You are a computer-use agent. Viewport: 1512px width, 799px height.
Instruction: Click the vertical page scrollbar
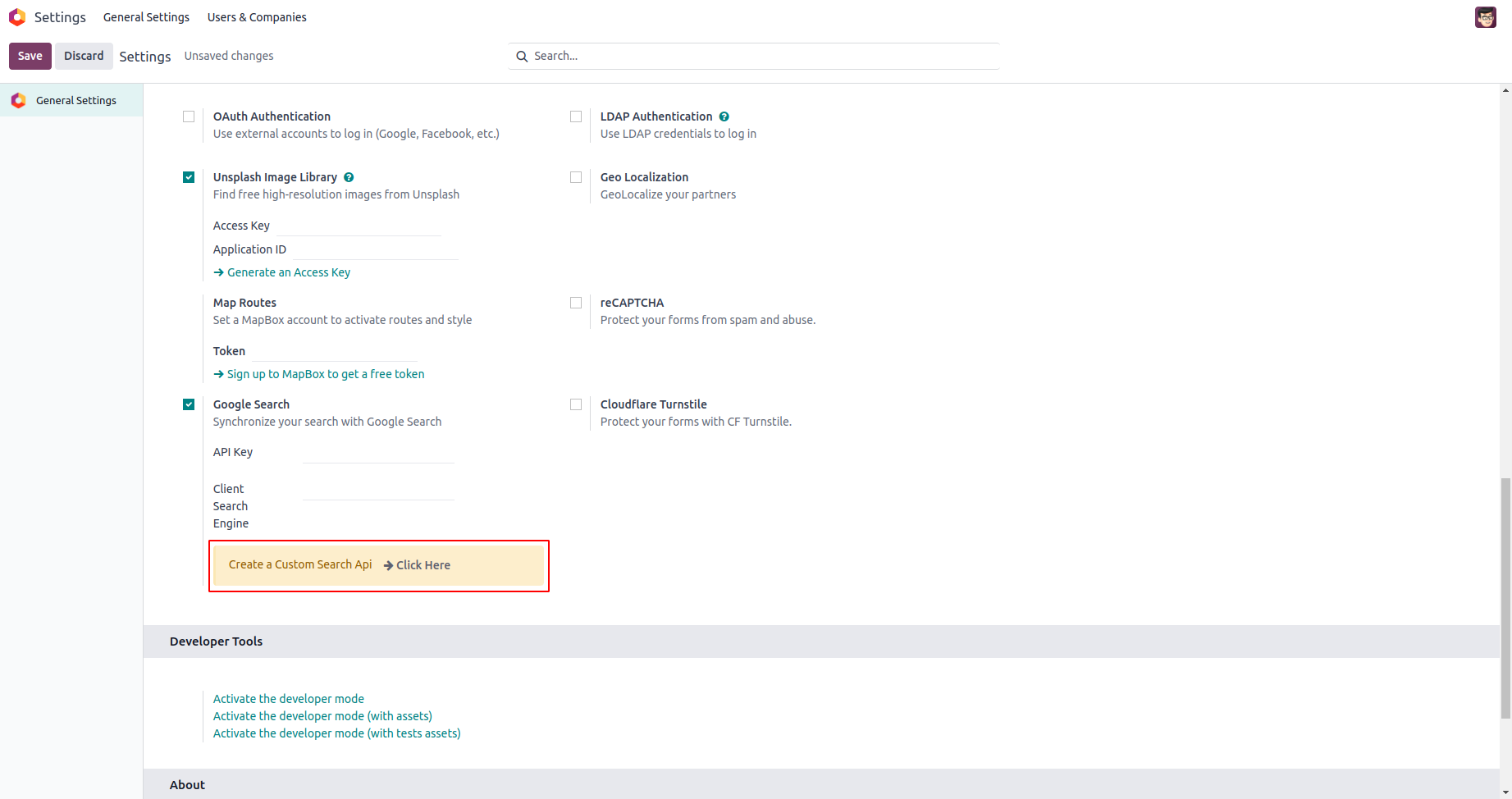point(1505,599)
